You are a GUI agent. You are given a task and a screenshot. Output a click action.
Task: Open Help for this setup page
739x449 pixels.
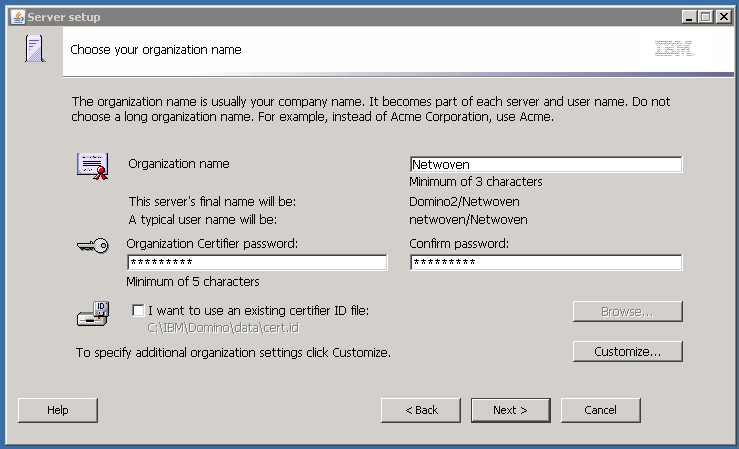pos(57,410)
